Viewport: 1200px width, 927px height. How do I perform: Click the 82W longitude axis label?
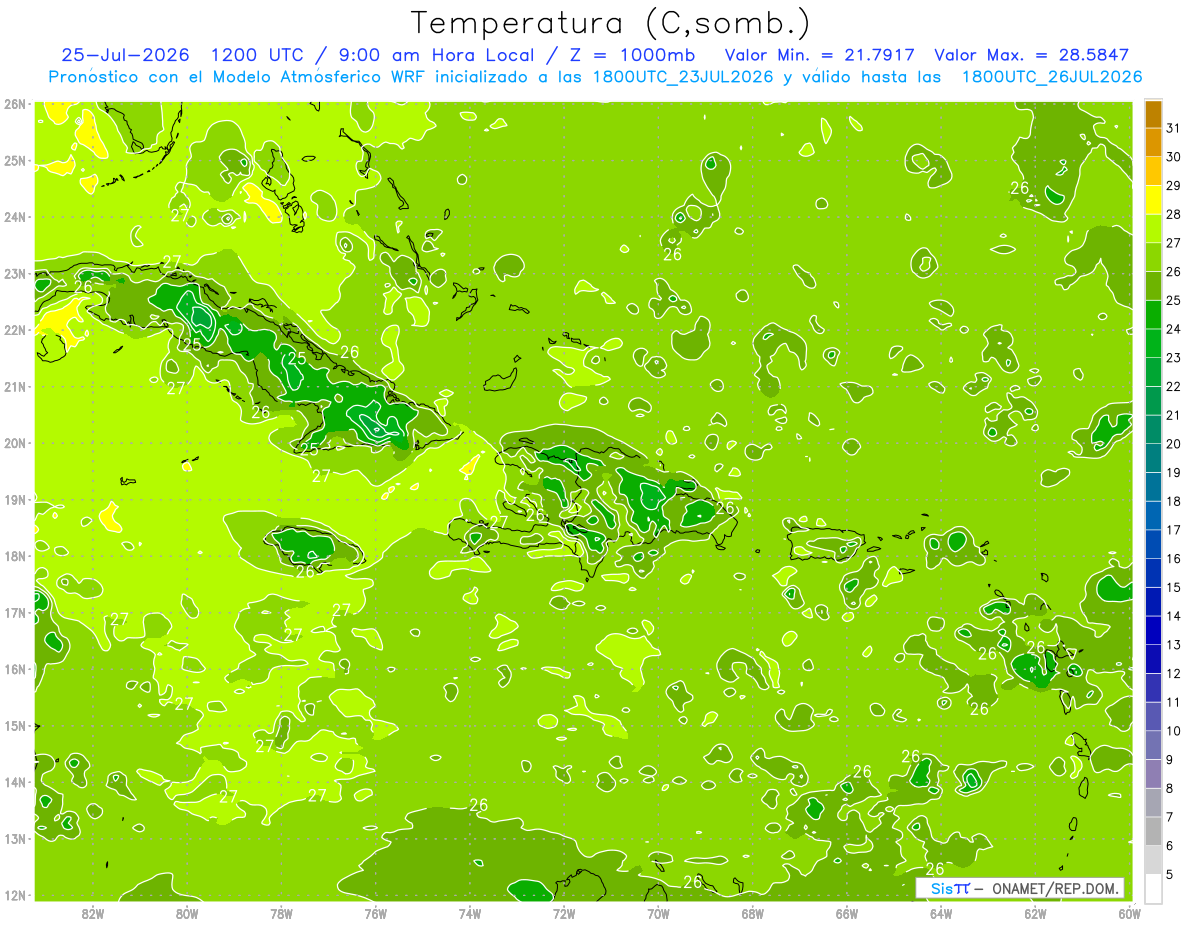(x=92, y=913)
